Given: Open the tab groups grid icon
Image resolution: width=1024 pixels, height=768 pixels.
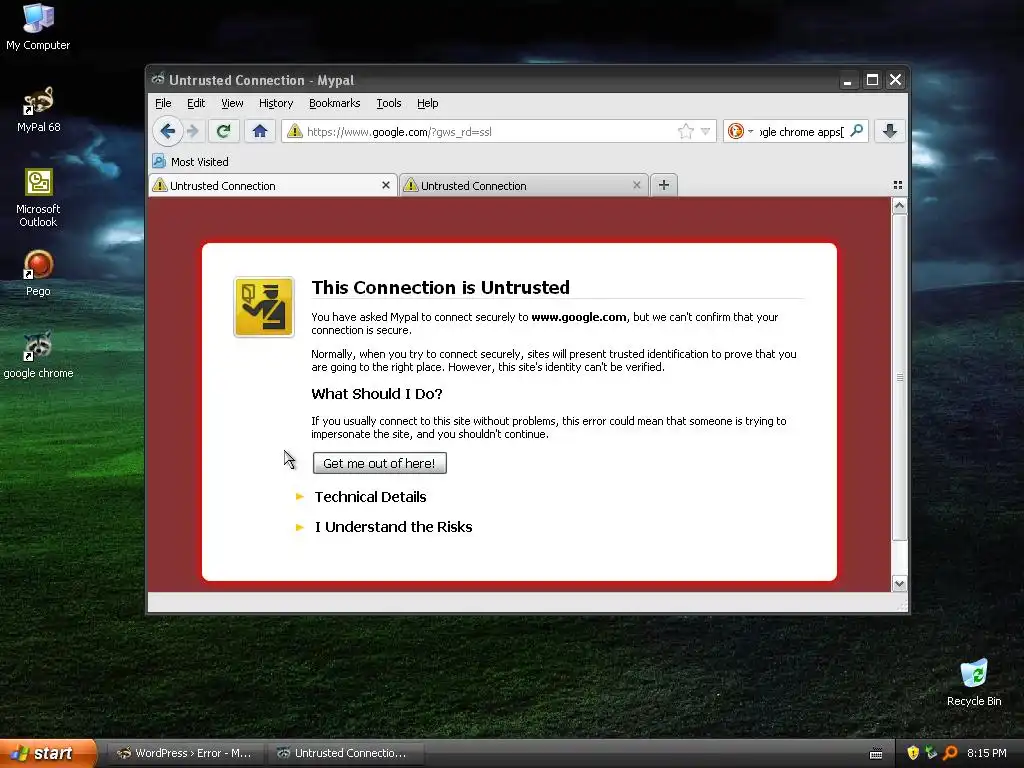Looking at the screenshot, I should (x=898, y=185).
